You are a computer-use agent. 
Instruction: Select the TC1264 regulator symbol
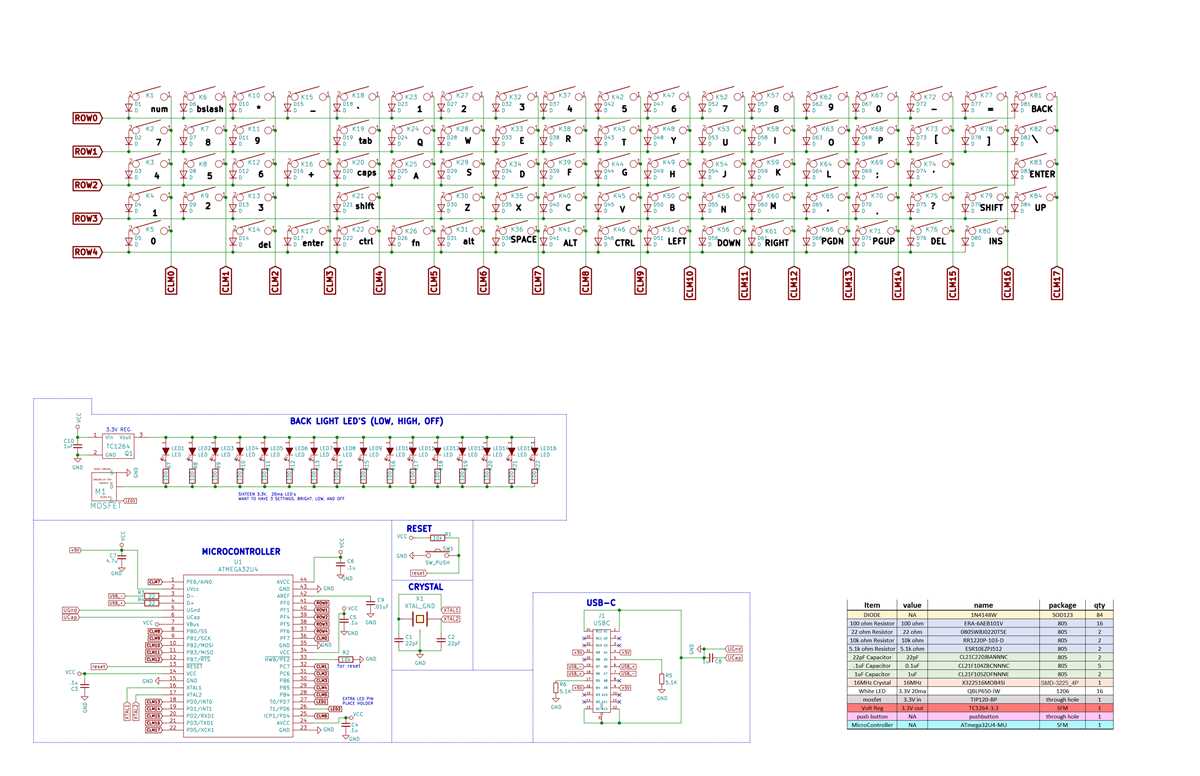click(119, 445)
